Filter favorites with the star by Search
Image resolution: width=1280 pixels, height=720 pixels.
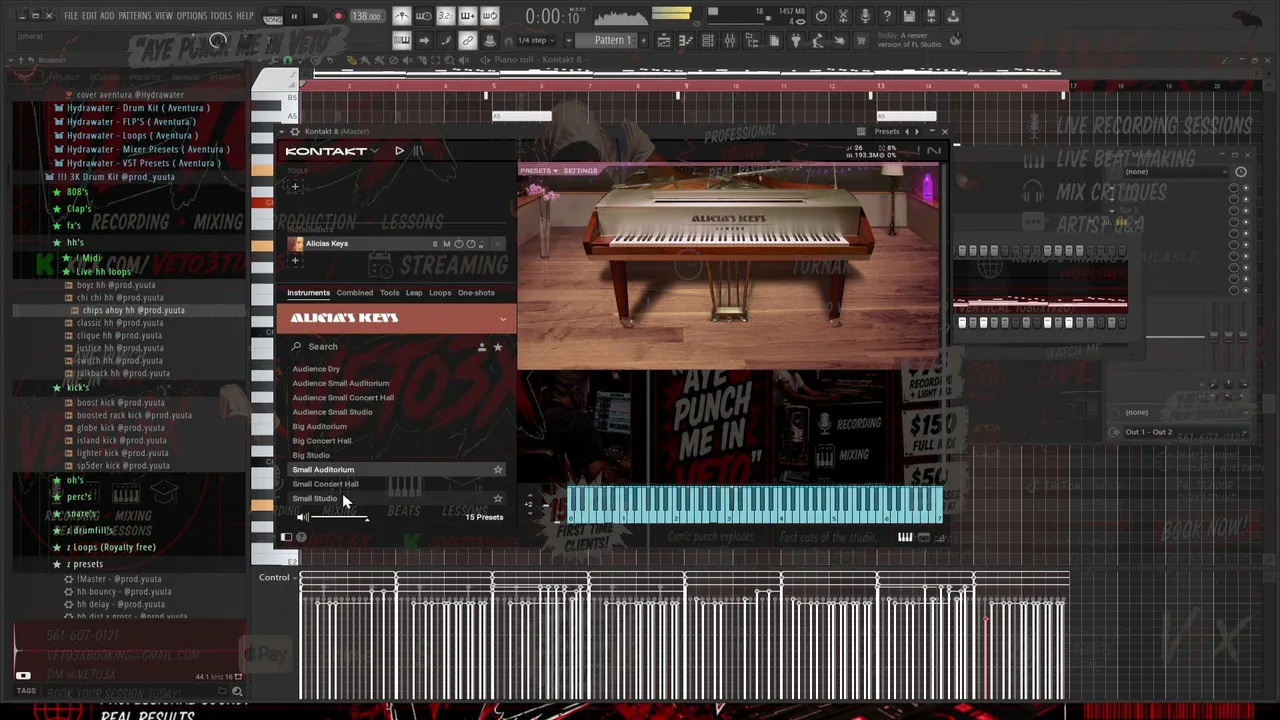pos(497,347)
